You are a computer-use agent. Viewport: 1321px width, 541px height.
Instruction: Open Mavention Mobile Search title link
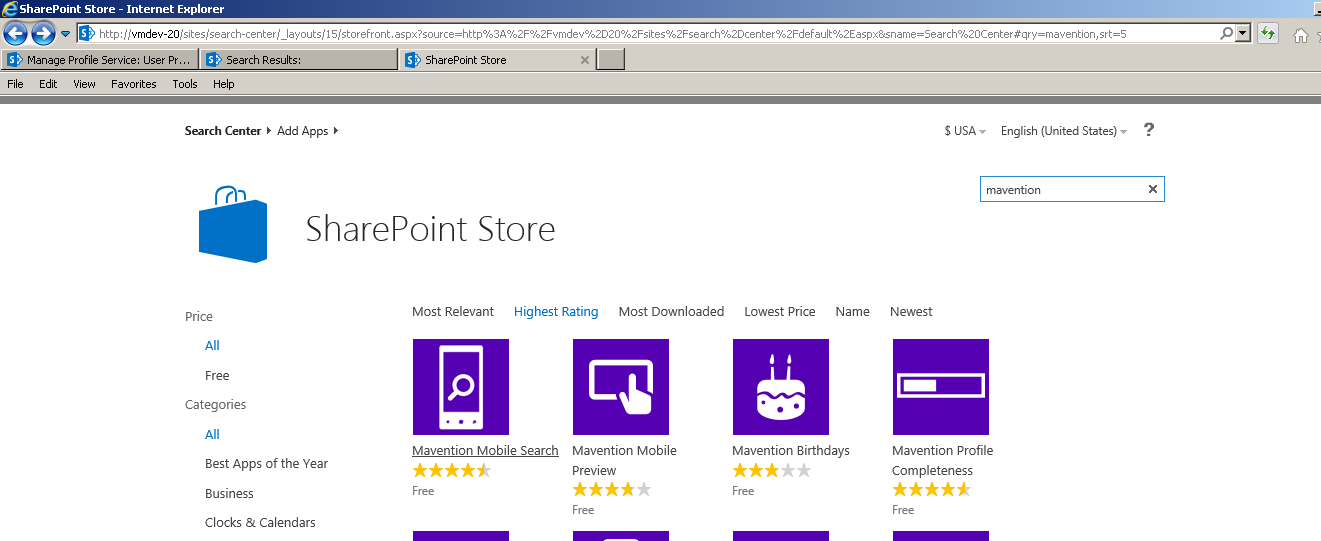(485, 451)
